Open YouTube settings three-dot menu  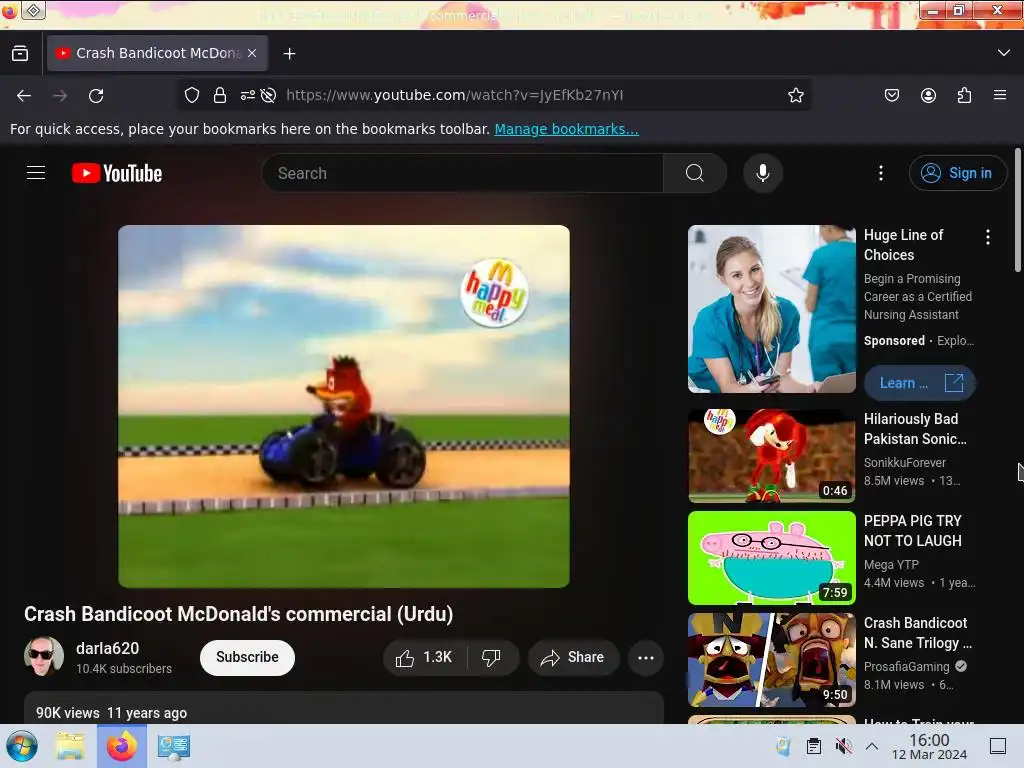point(880,173)
